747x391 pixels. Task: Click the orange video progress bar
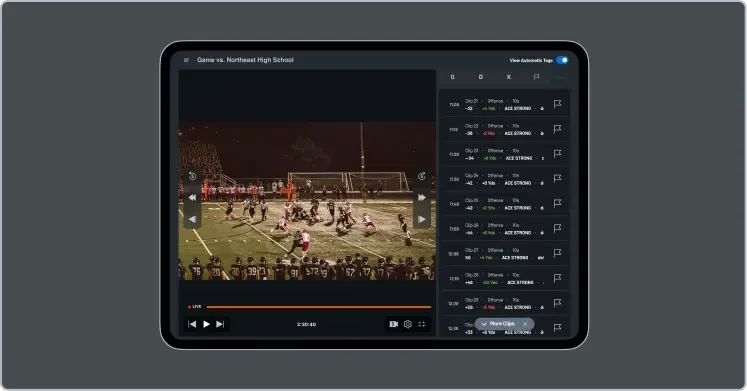tap(319, 307)
